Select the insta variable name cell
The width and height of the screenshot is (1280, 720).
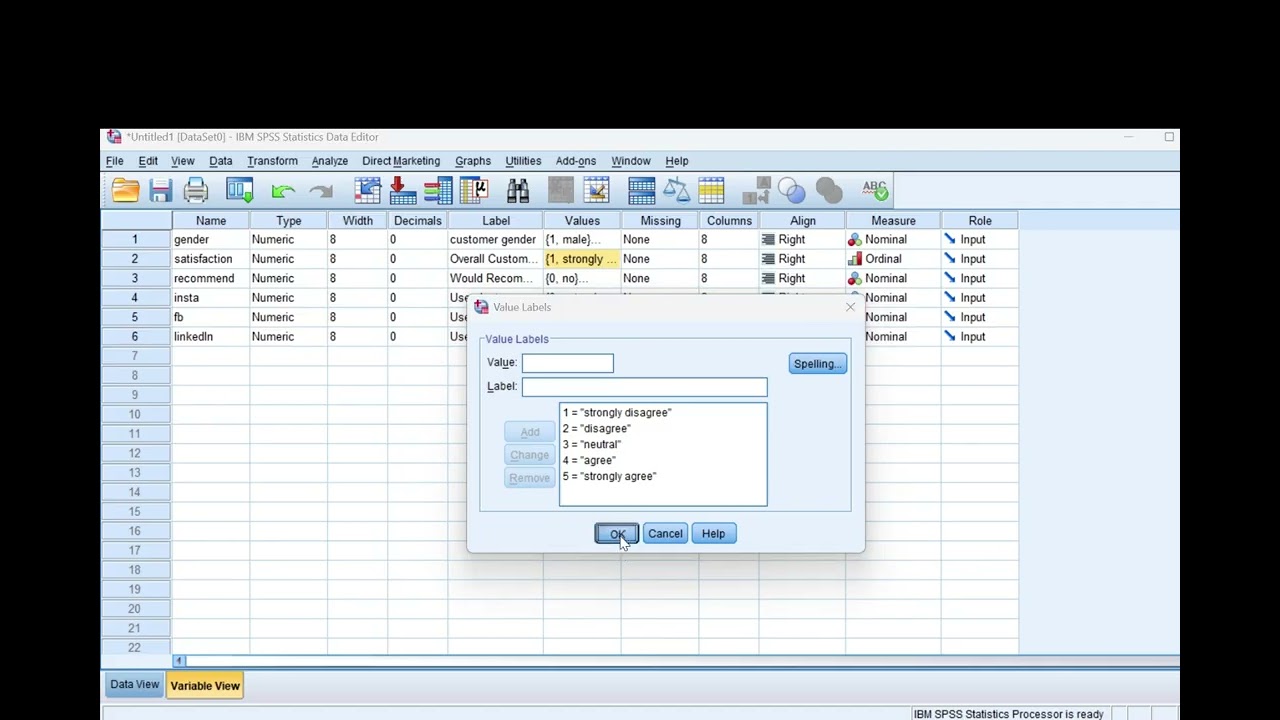click(211, 298)
